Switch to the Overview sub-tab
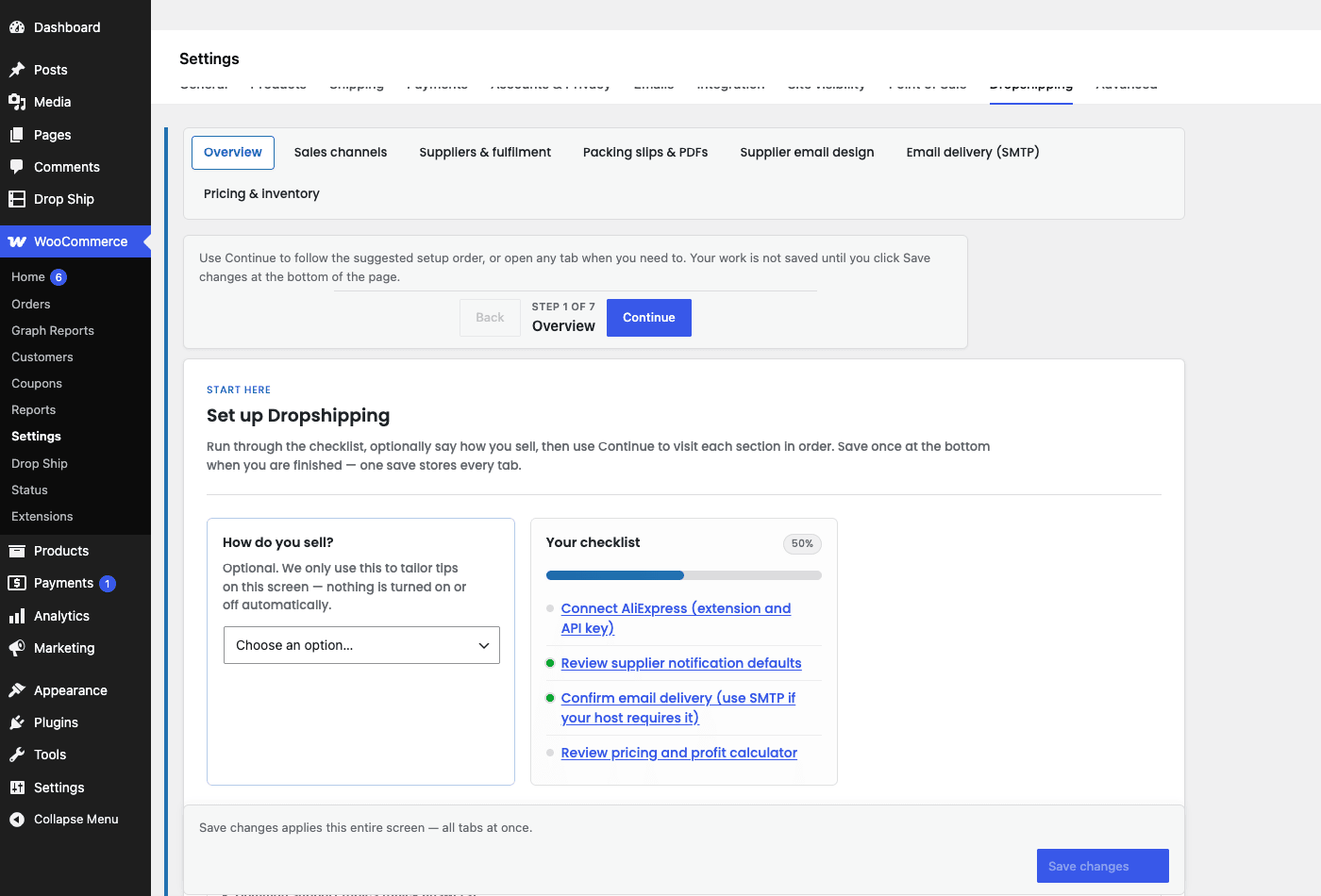The width and height of the screenshot is (1321, 896). click(x=233, y=153)
